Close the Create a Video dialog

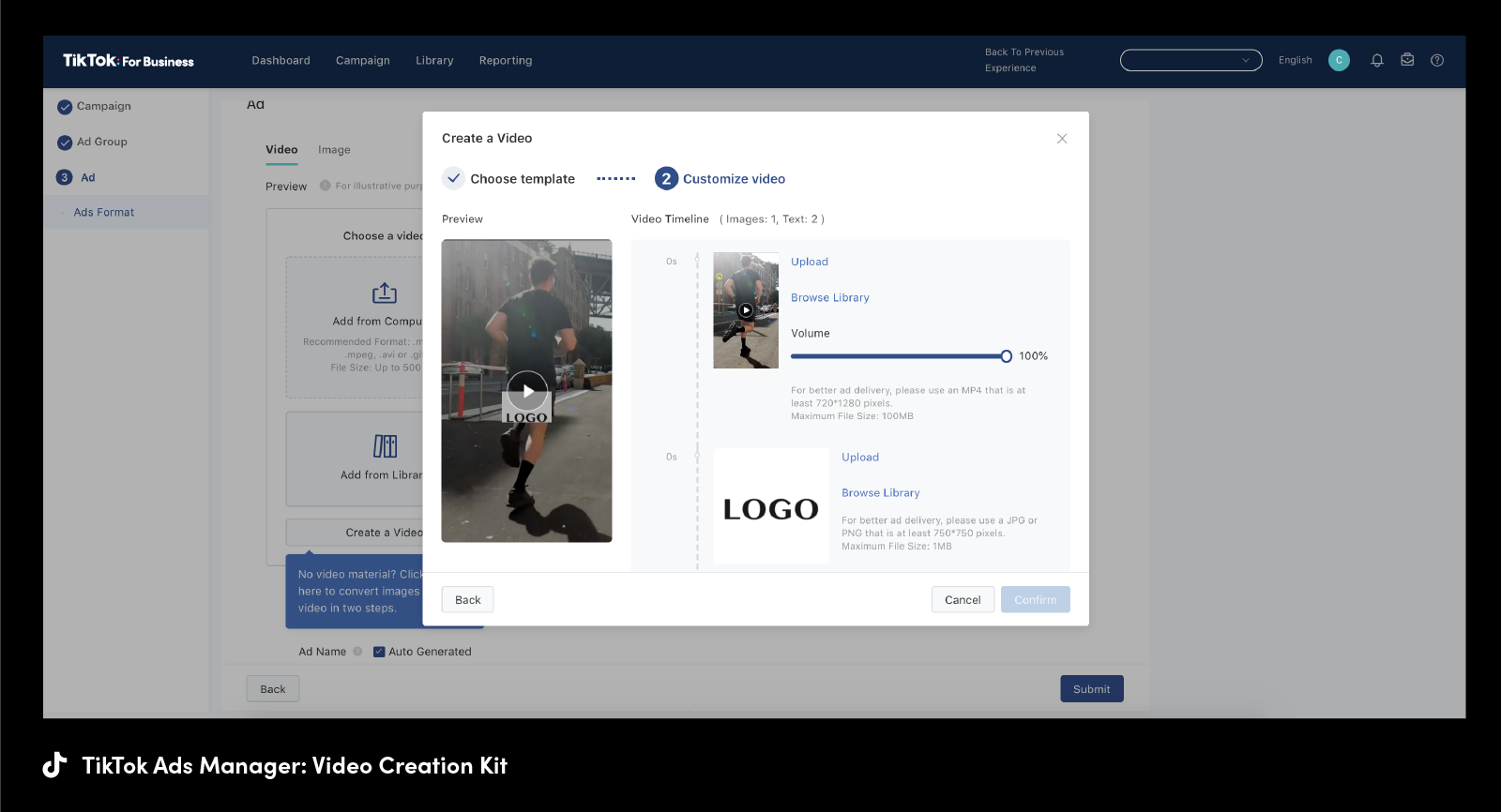tap(1062, 139)
